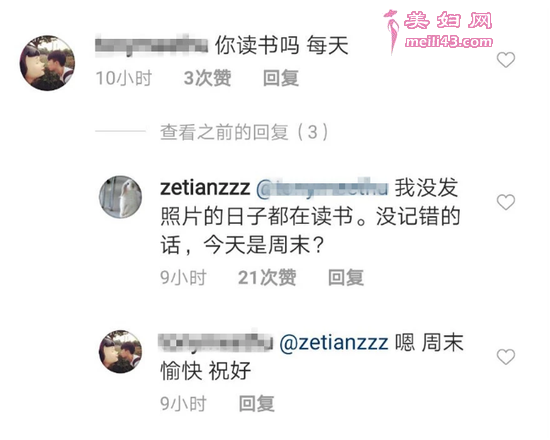Like zetianzzz's reply about 周末
550x440 pixels.
click(506, 202)
